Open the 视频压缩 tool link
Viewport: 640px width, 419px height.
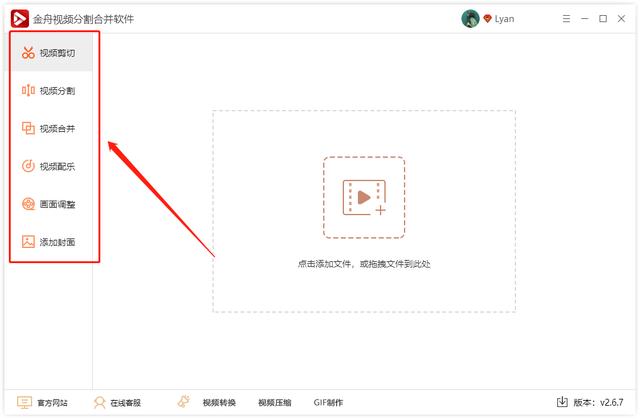point(275,403)
